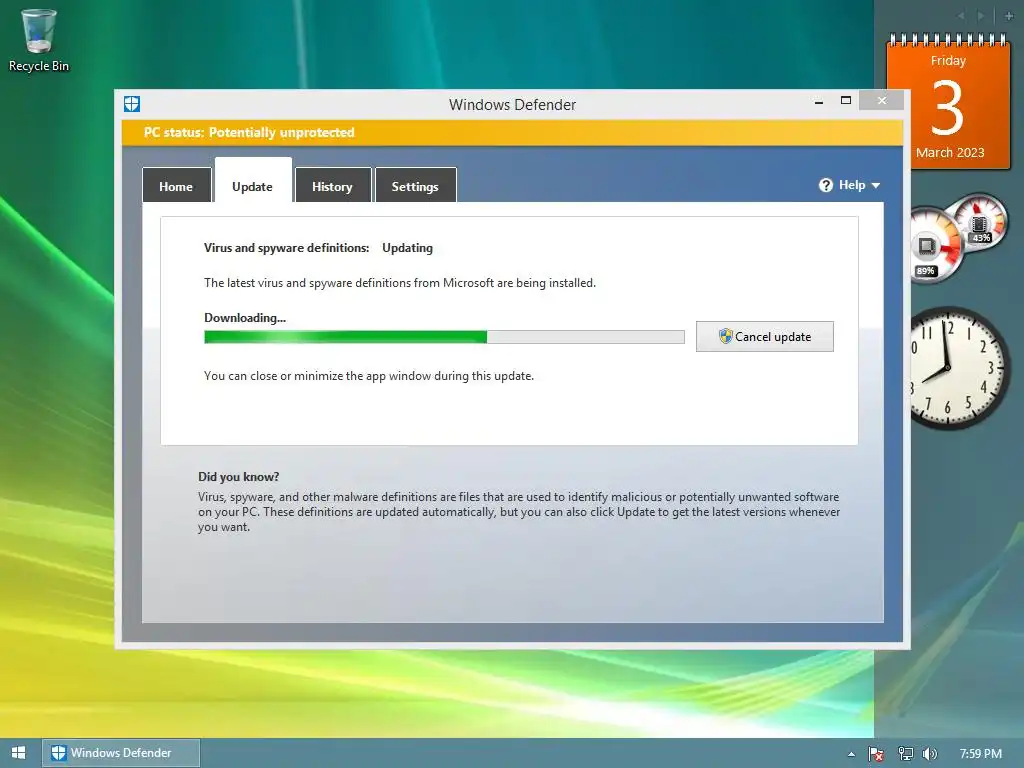Image resolution: width=1024 pixels, height=768 pixels.
Task: Click the sidebar add gadget plus icon
Action: pyautogui.click(x=1008, y=16)
